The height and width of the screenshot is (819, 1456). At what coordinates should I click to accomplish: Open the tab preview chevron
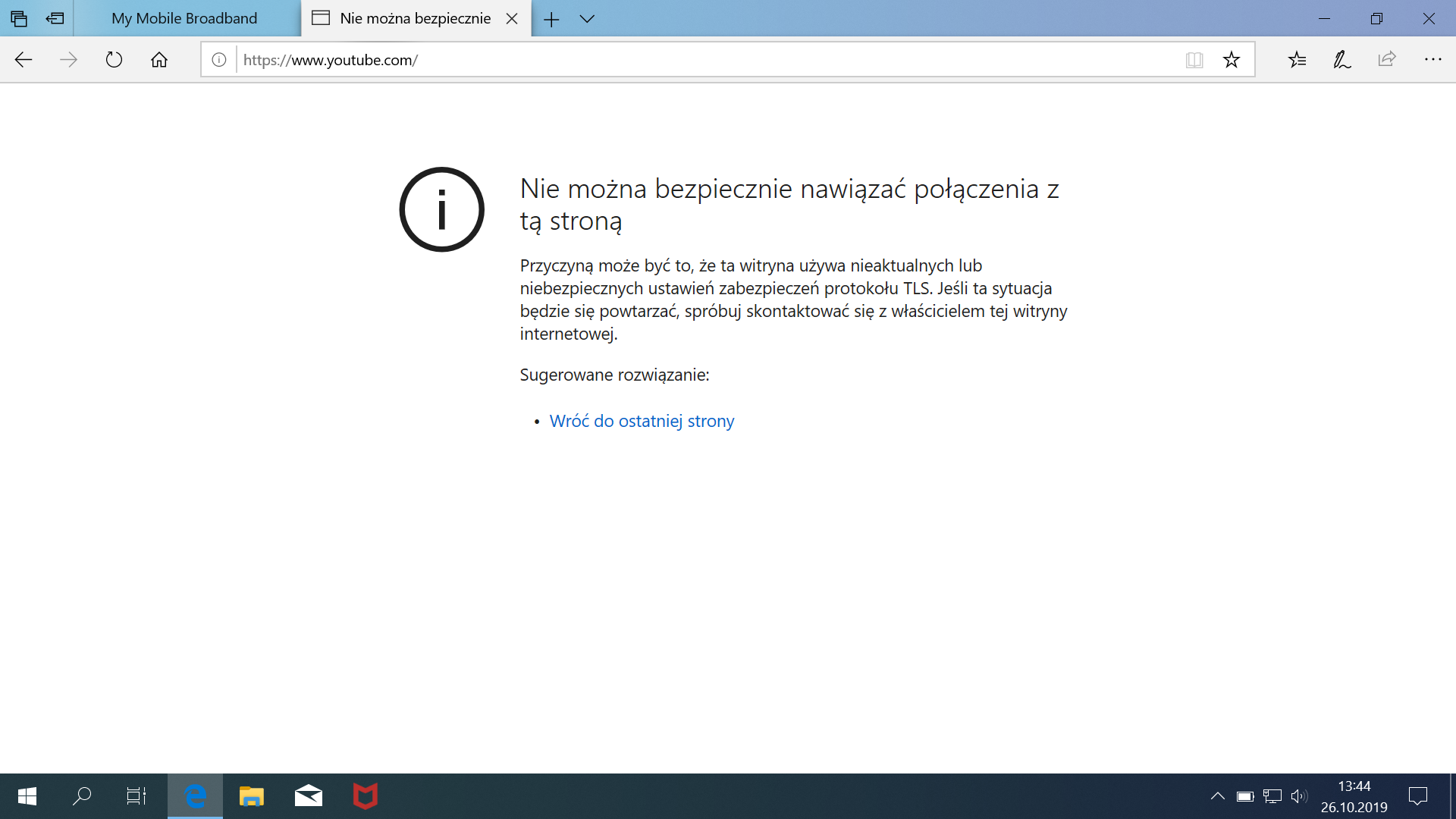pyautogui.click(x=588, y=18)
